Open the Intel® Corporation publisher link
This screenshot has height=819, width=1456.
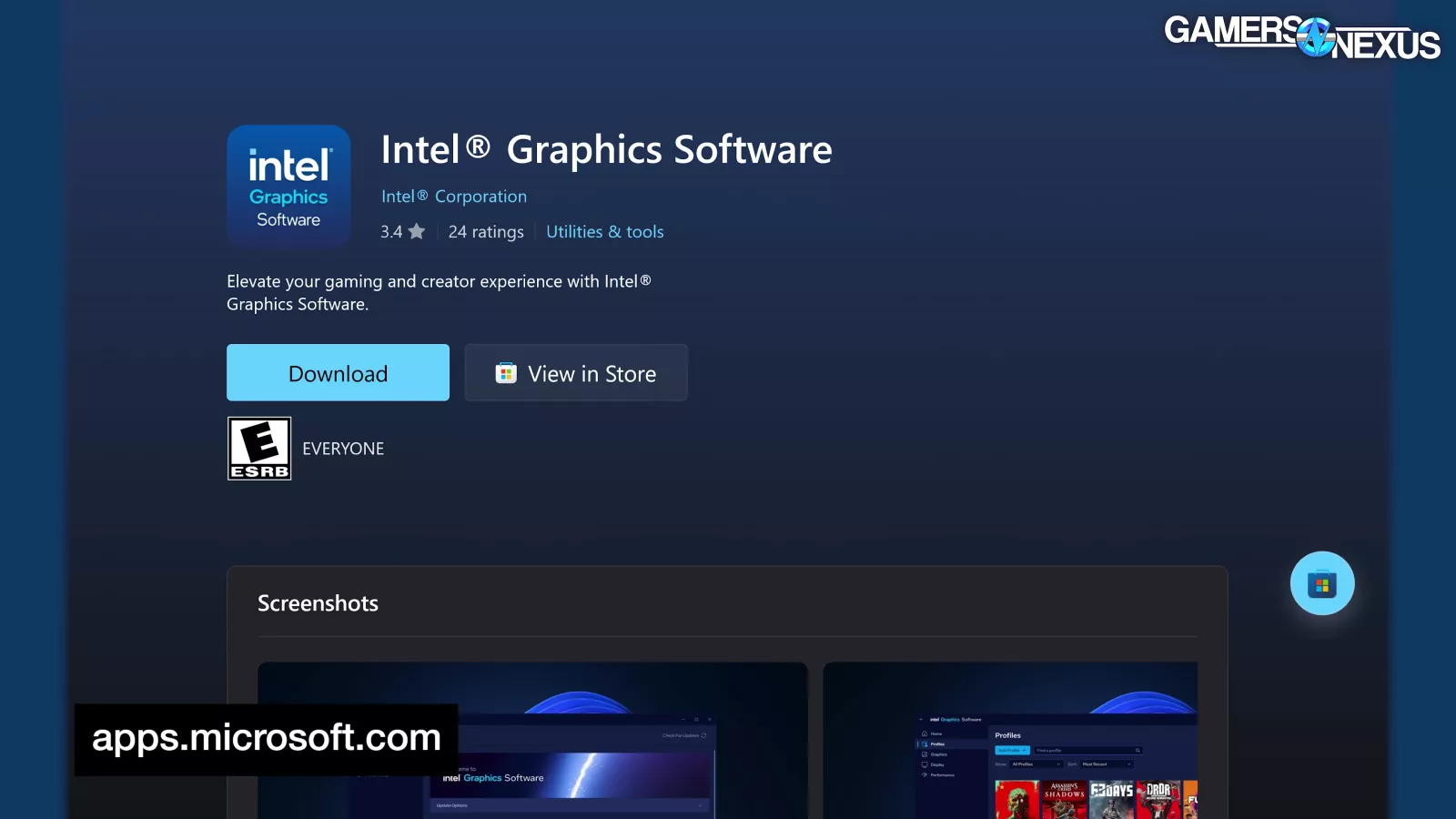pyautogui.click(x=453, y=197)
